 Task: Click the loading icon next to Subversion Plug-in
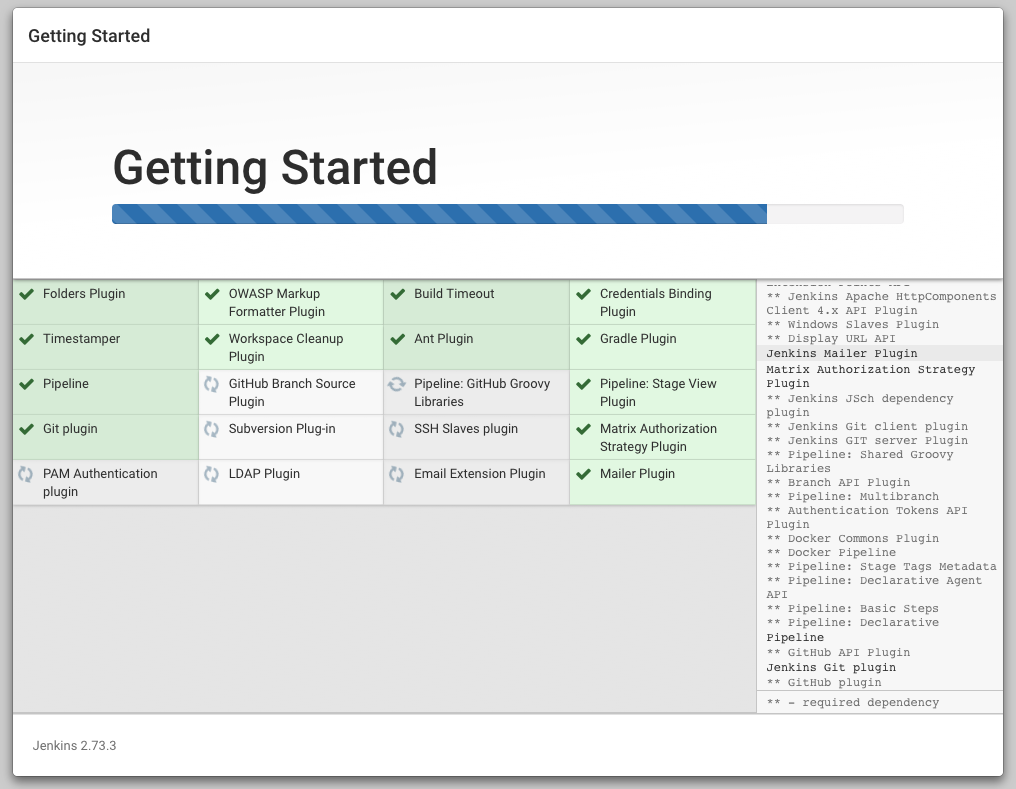tap(211, 429)
